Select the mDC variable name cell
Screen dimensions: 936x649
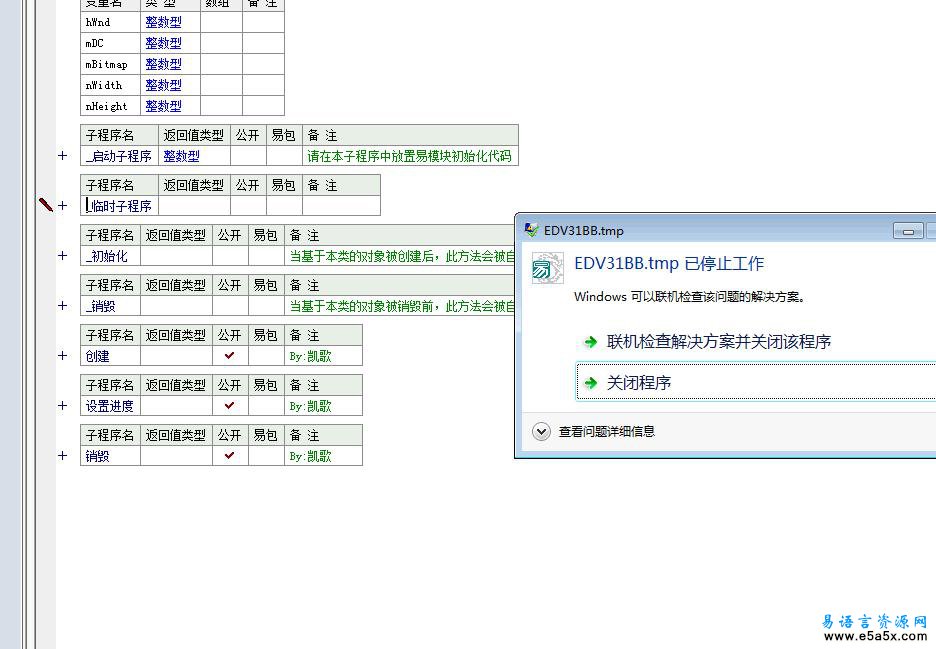pyautogui.click(x=110, y=43)
